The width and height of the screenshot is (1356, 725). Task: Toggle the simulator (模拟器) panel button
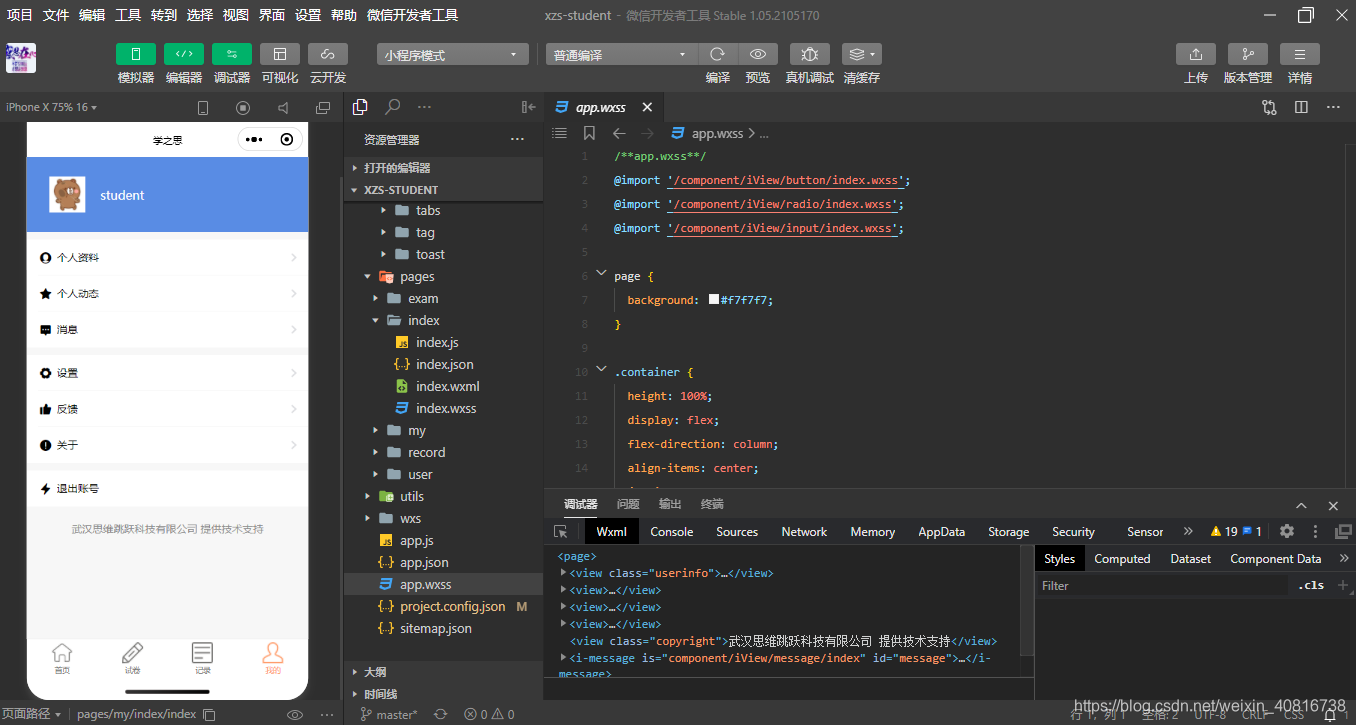click(136, 54)
